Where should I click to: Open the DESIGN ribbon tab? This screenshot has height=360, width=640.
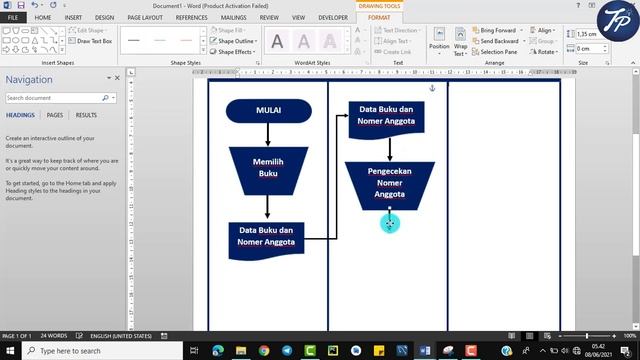(x=104, y=18)
